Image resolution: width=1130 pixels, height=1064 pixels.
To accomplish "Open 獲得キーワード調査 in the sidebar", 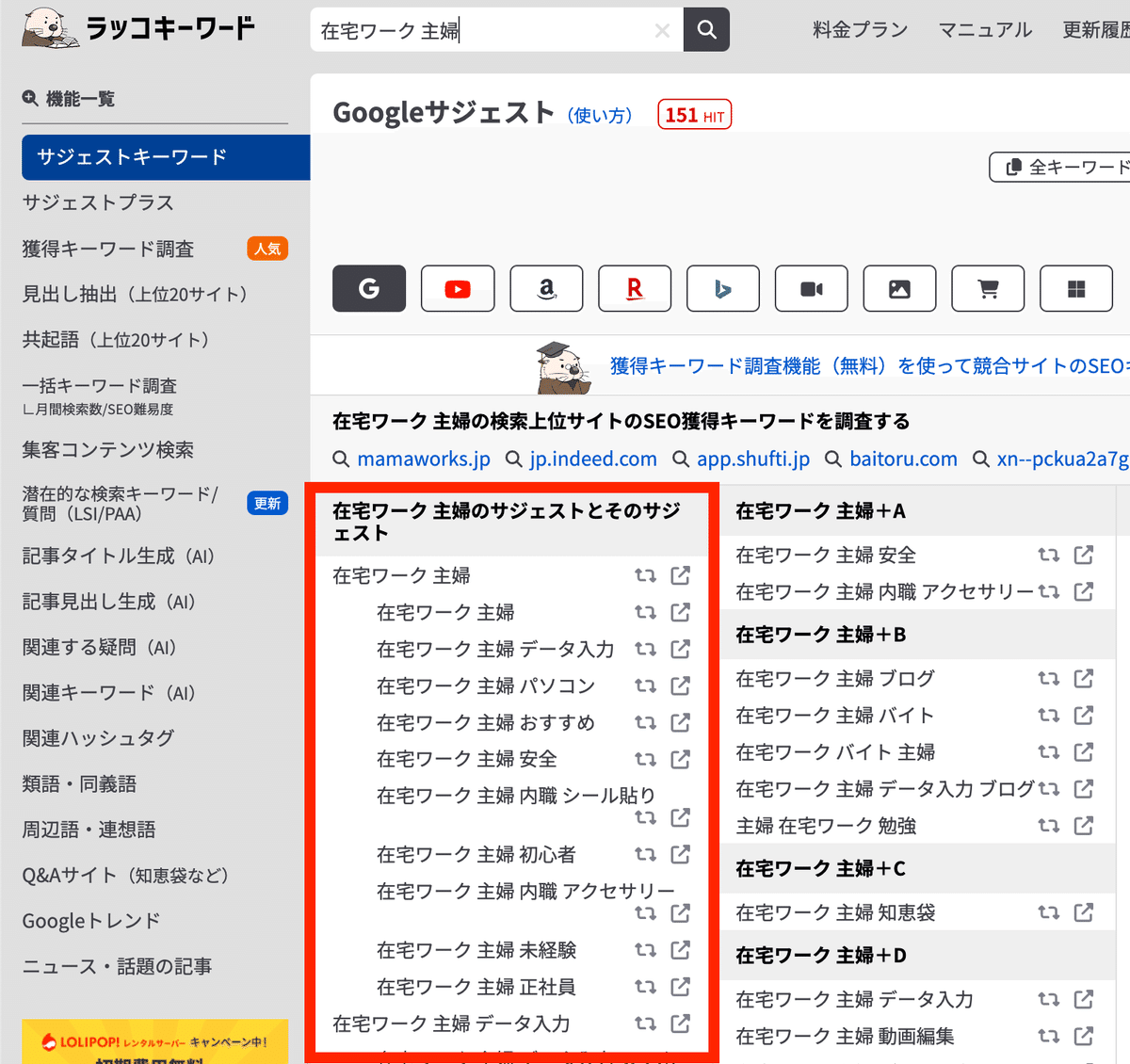I will (108, 249).
